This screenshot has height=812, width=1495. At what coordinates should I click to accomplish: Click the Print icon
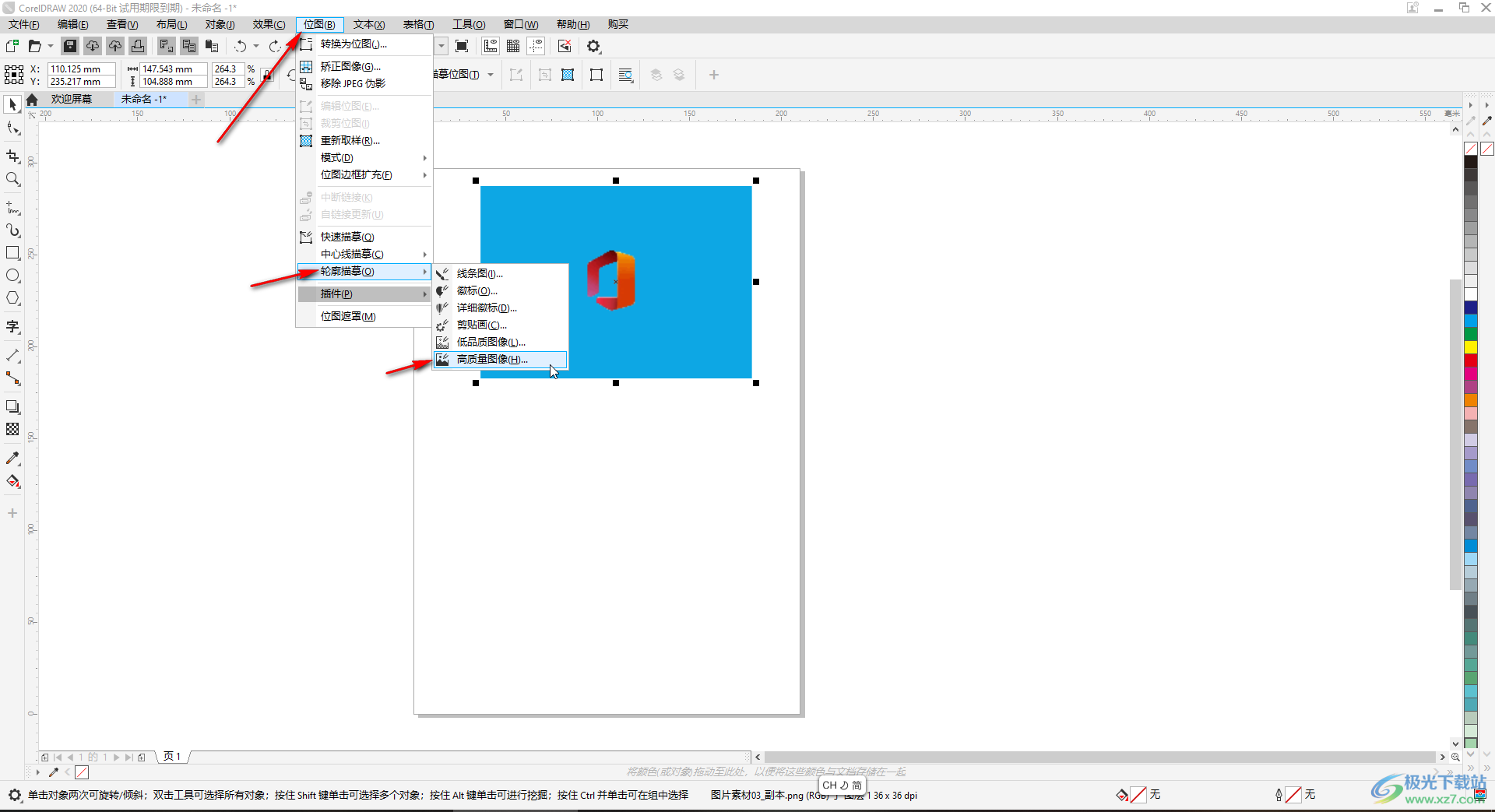click(x=138, y=46)
